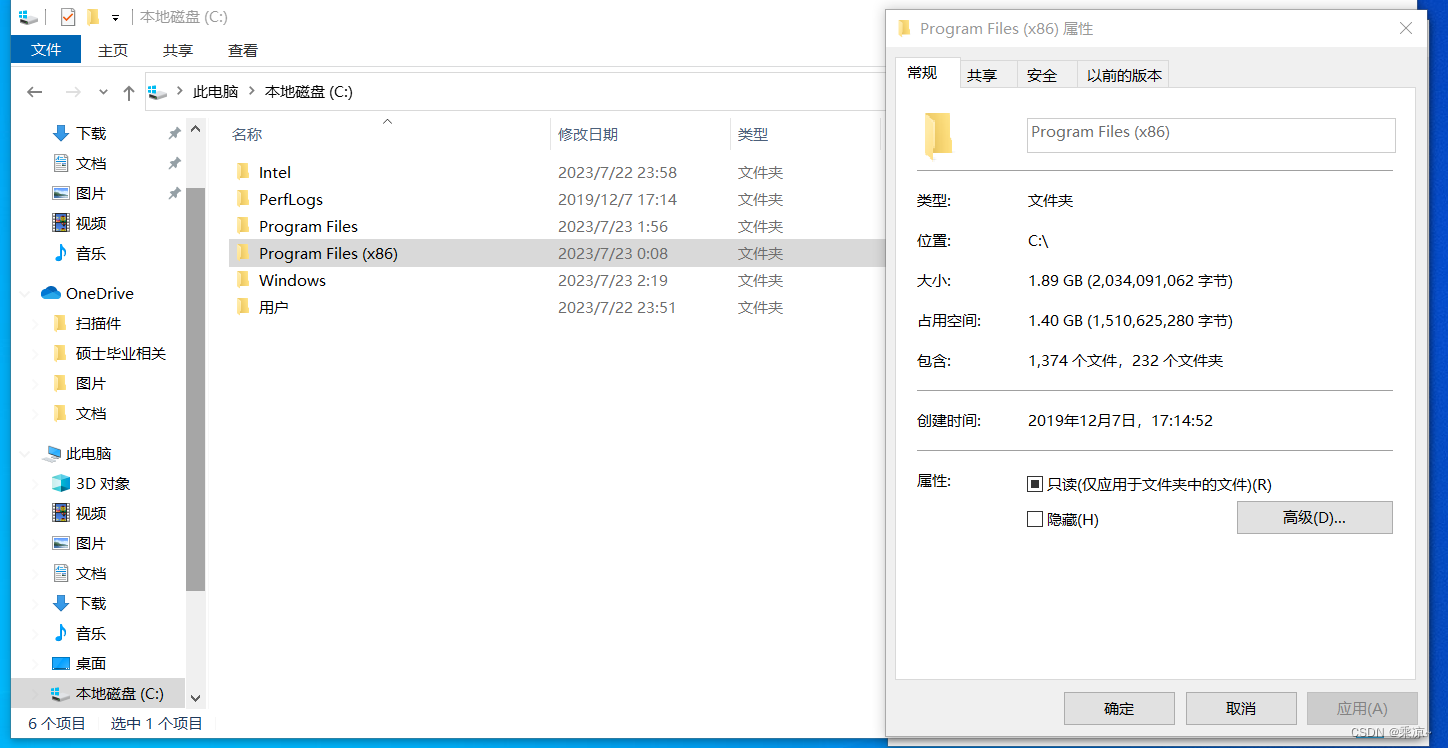The height and width of the screenshot is (748, 1448).
Task: Click the Windows folder icon in file list
Action: coord(242,280)
